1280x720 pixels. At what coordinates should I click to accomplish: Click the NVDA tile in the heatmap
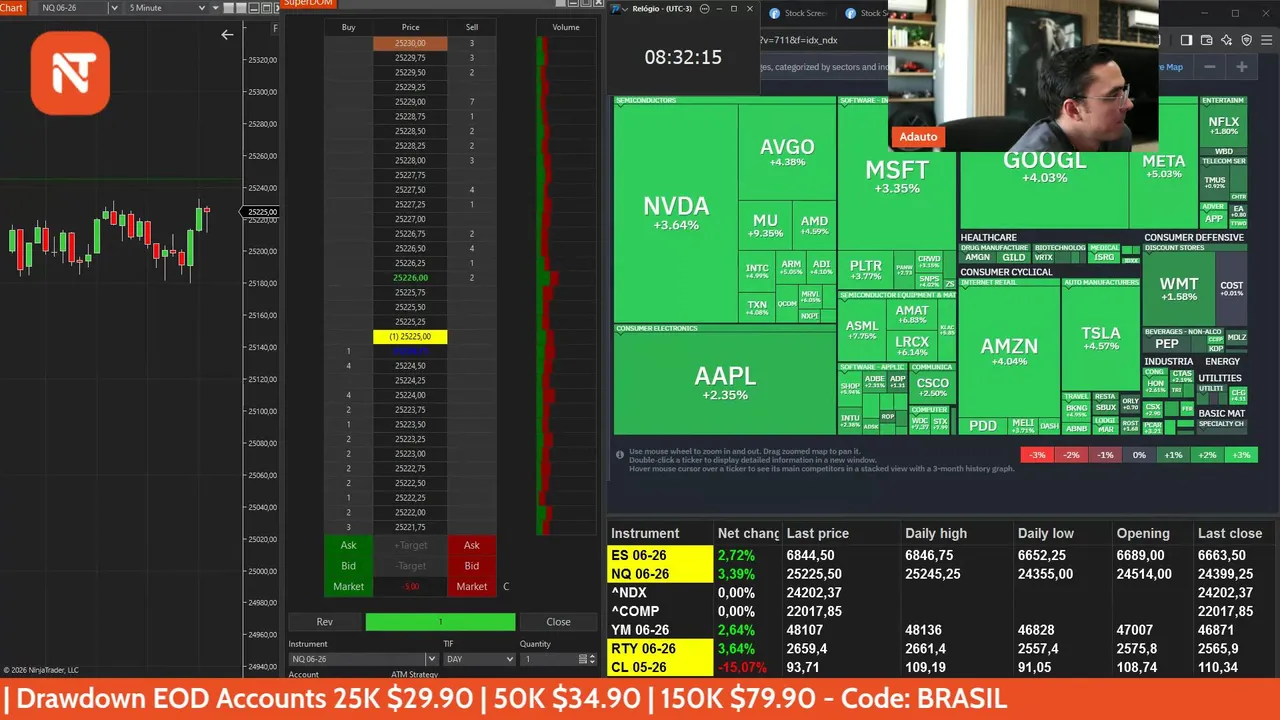coord(676,213)
